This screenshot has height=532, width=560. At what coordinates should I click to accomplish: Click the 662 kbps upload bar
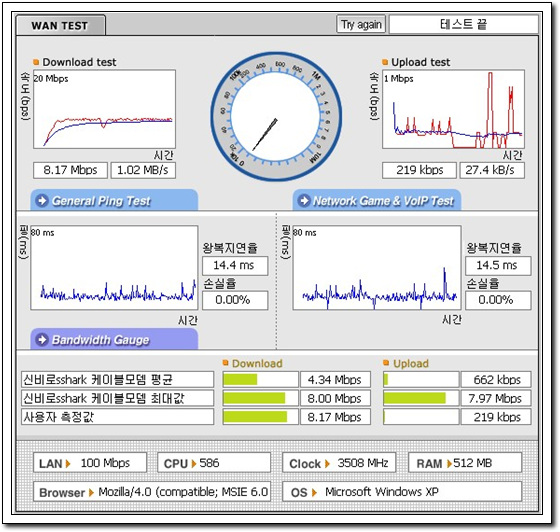click(x=421, y=380)
